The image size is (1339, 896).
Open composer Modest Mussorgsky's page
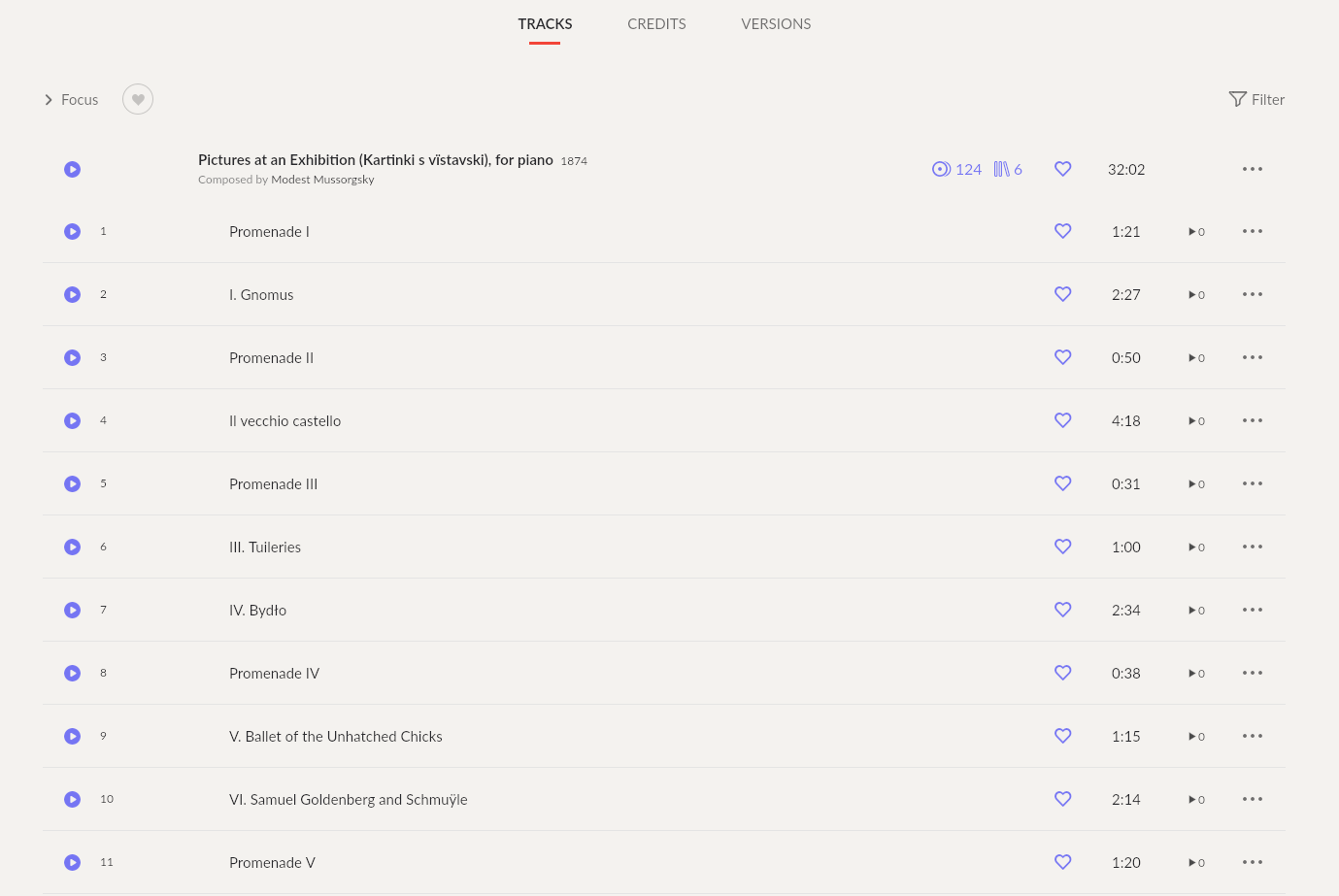(322, 179)
